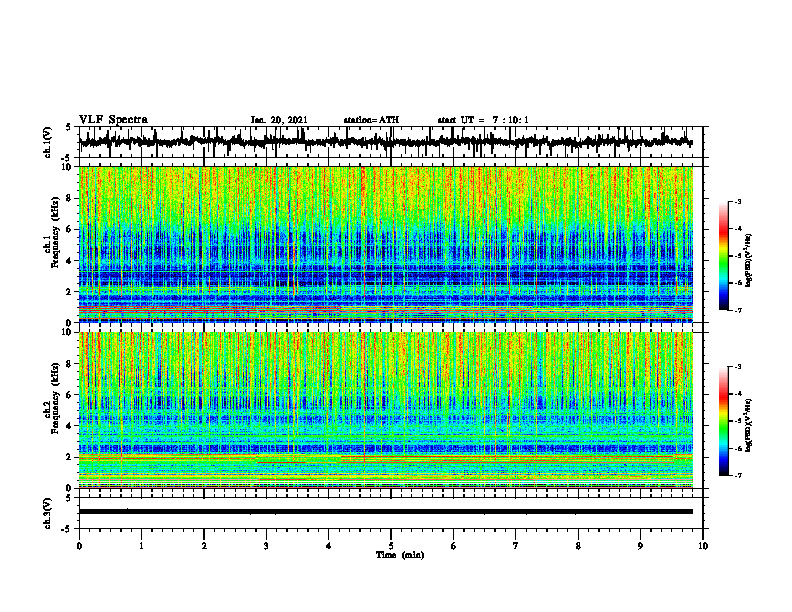
Task: Click the '5' tick on time axis
Action: [391, 546]
